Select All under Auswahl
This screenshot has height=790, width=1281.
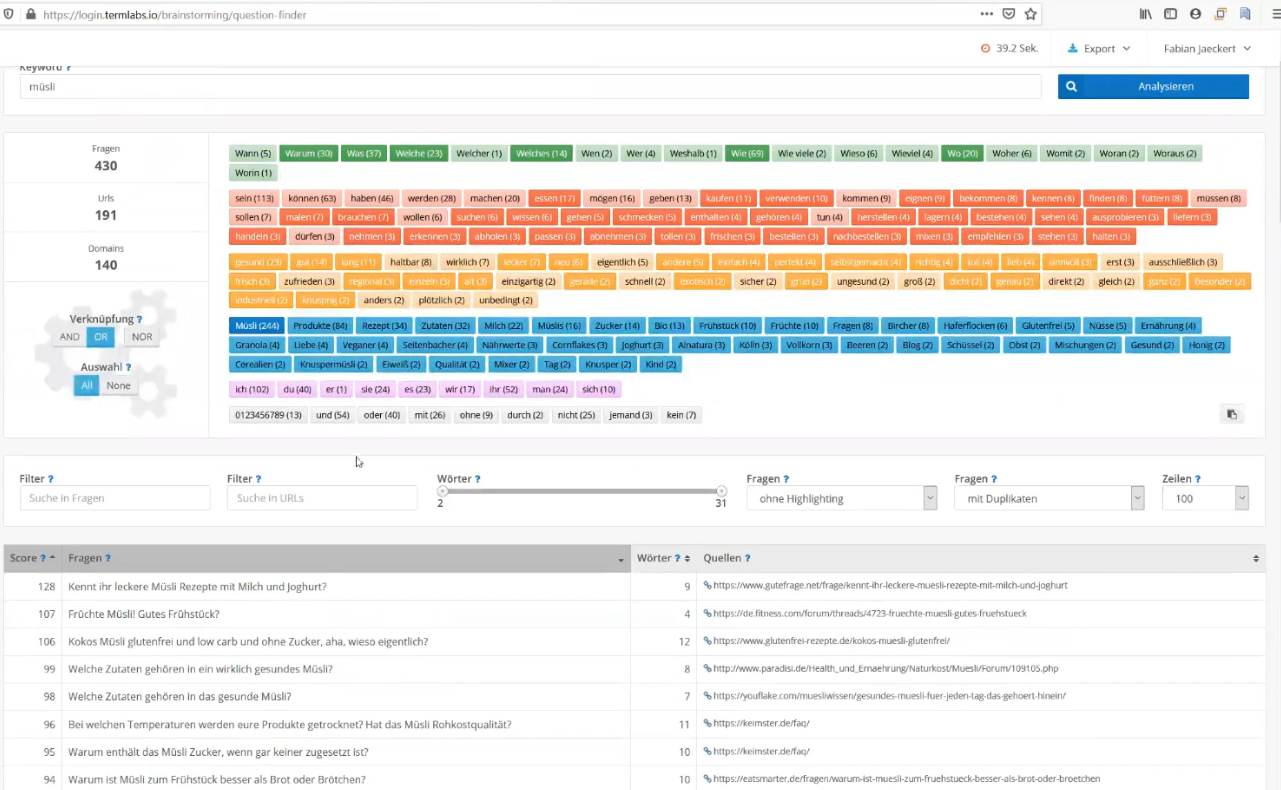click(x=87, y=385)
